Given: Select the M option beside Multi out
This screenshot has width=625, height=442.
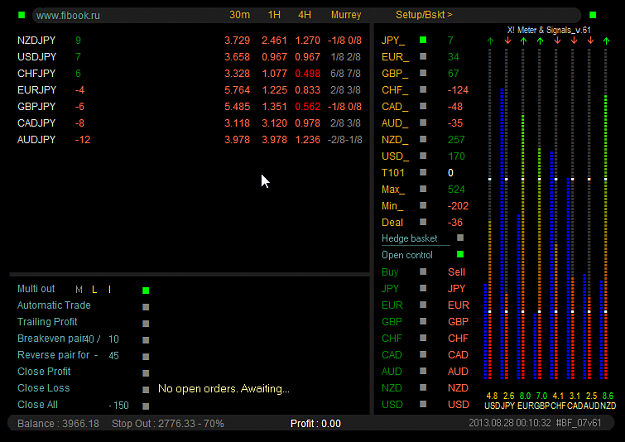Looking at the screenshot, I should pos(79,290).
